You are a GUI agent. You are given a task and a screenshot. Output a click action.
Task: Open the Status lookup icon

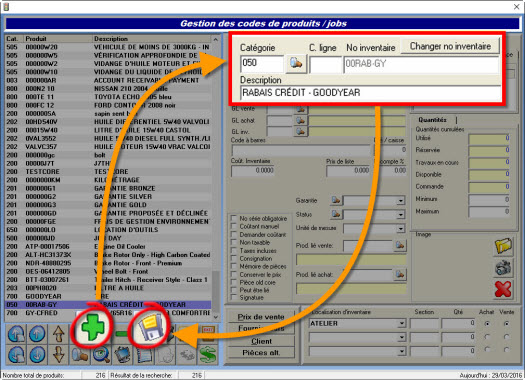[336, 214]
